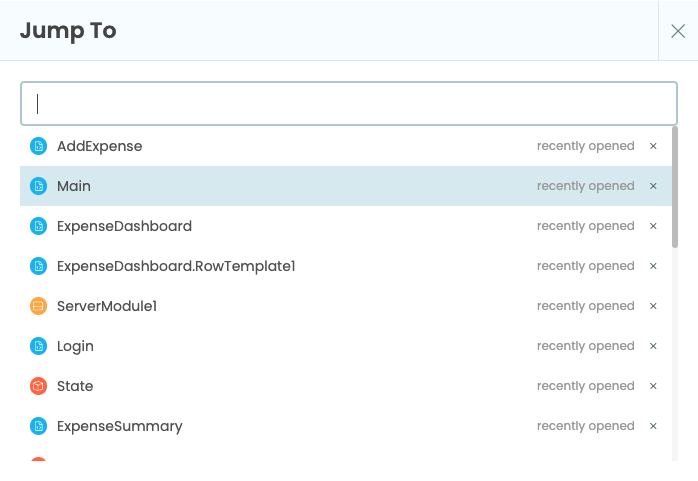Screen dimensions: 698x481
Task: Click the orange ServerModule1 icon
Action: click(x=38, y=306)
